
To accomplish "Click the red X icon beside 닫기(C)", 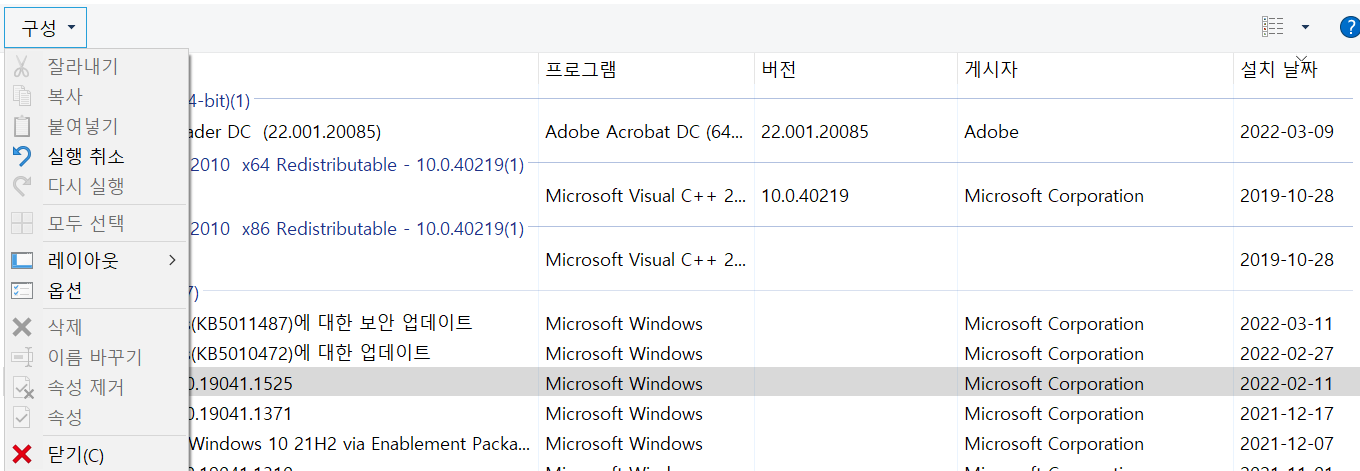I will (22, 455).
